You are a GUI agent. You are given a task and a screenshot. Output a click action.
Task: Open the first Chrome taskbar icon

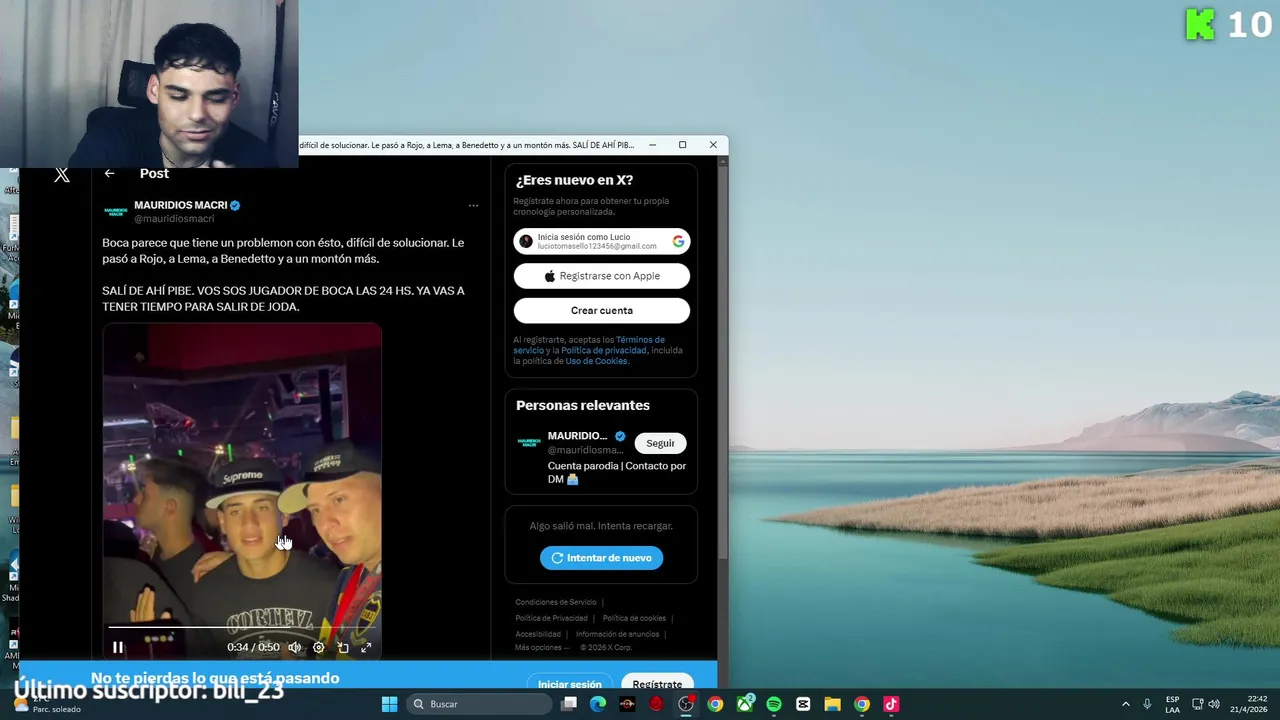(x=715, y=704)
